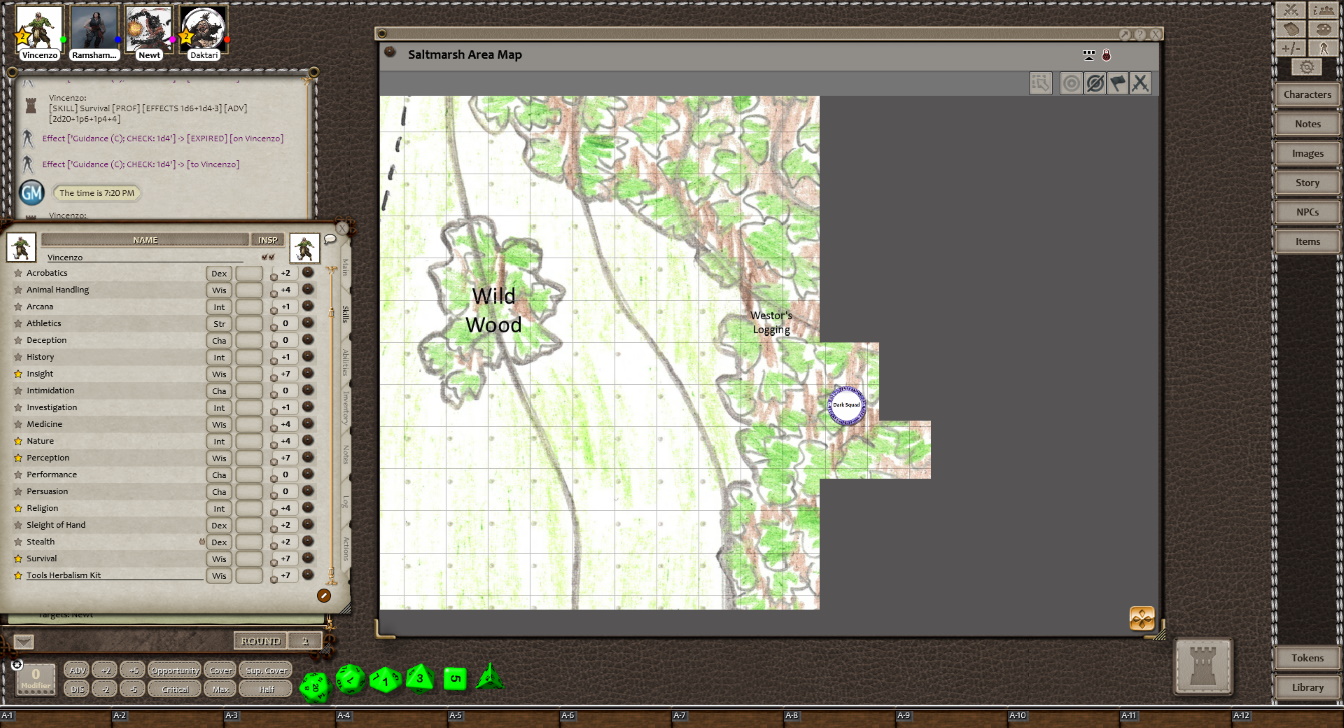Open the Actions tab on character sheet
1344x728 pixels.
(346, 547)
